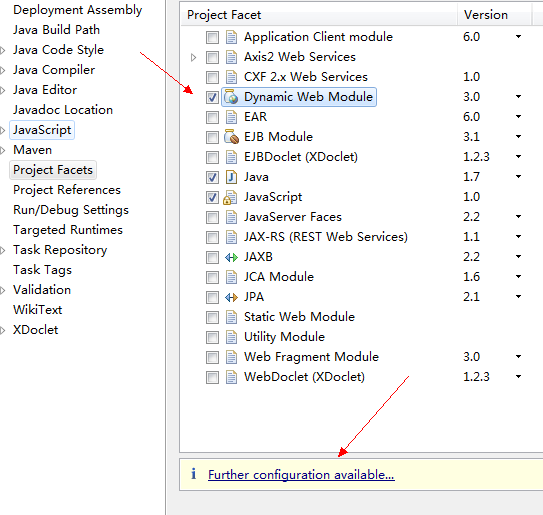Screen dimensions: 543x515
Task: Open the JPA version dropdown
Action: coord(518,297)
